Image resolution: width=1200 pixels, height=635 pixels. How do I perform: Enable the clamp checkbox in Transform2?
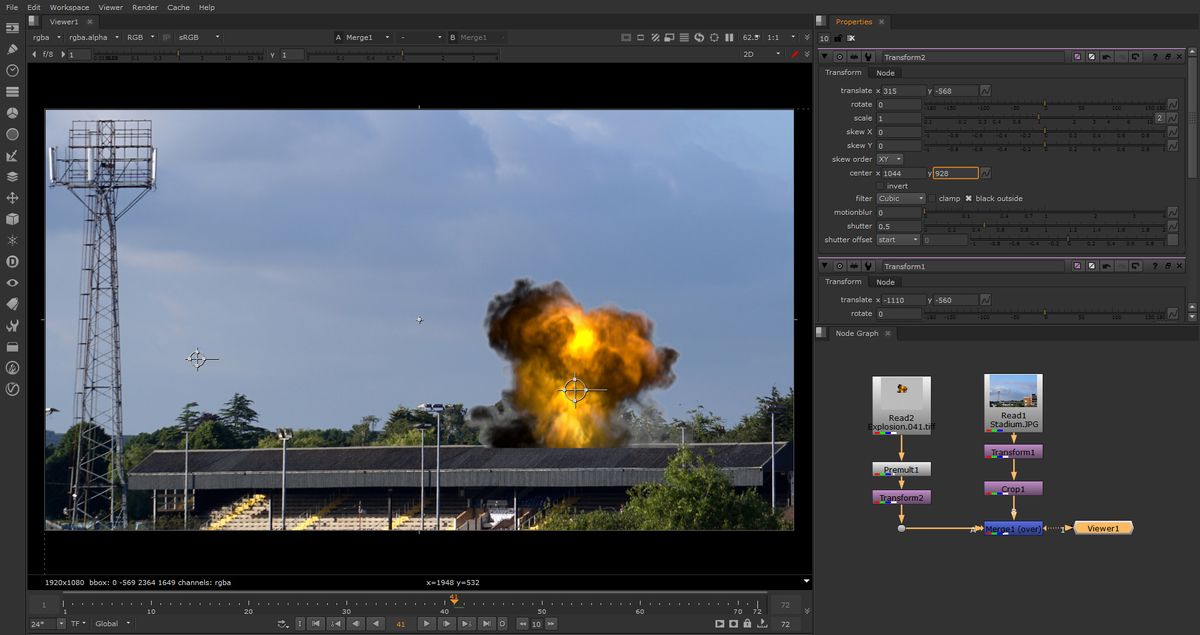(x=932, y=198)
